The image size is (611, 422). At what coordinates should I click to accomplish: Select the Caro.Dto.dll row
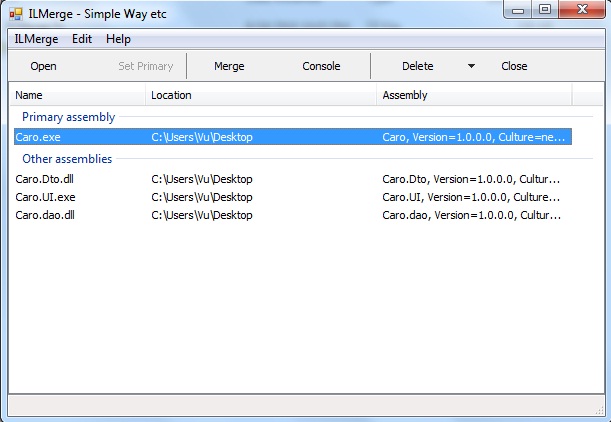click(293, 179)
